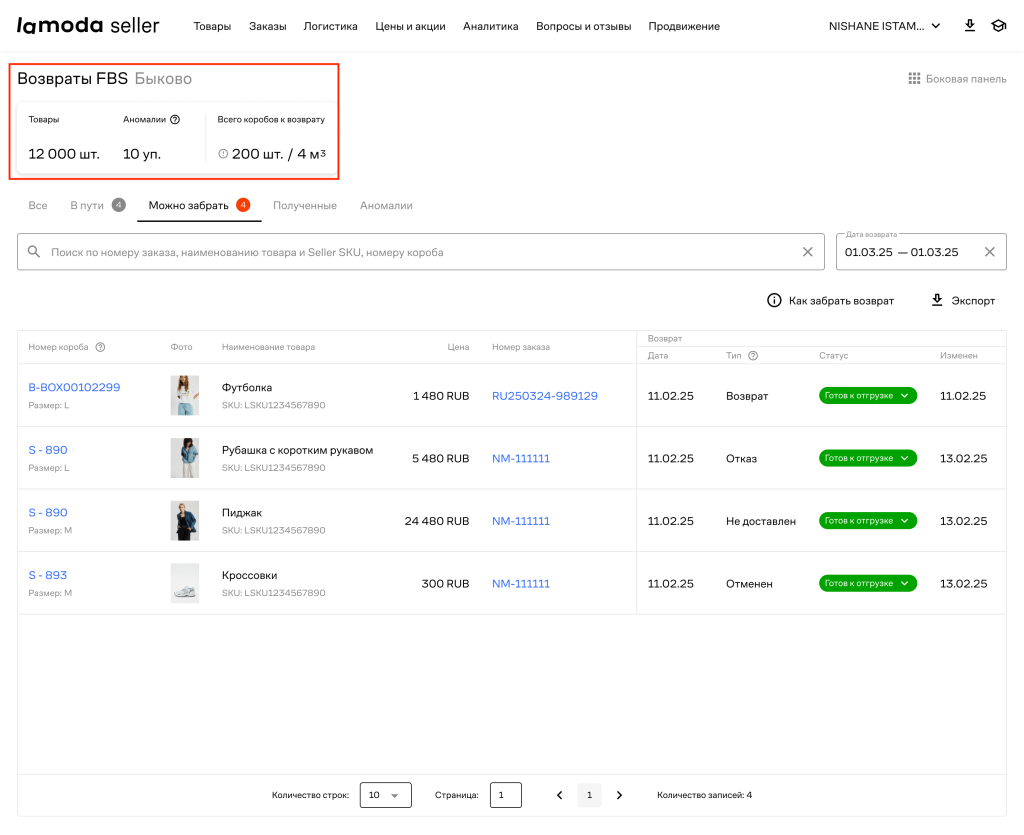Click the Экспорт button

(963, 300)
